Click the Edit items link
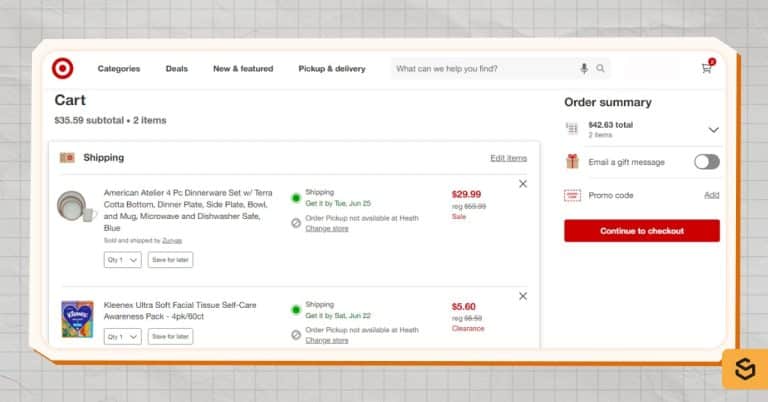Screen dimensions: 768x402 coord(508,158)
